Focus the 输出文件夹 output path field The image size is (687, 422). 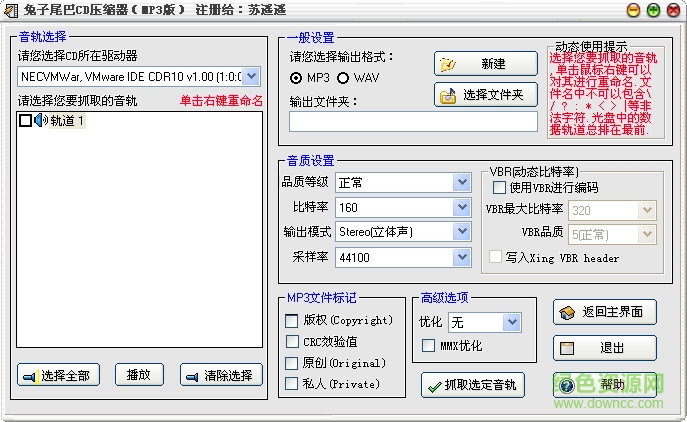pyautogui.click(x=413, y=121)
